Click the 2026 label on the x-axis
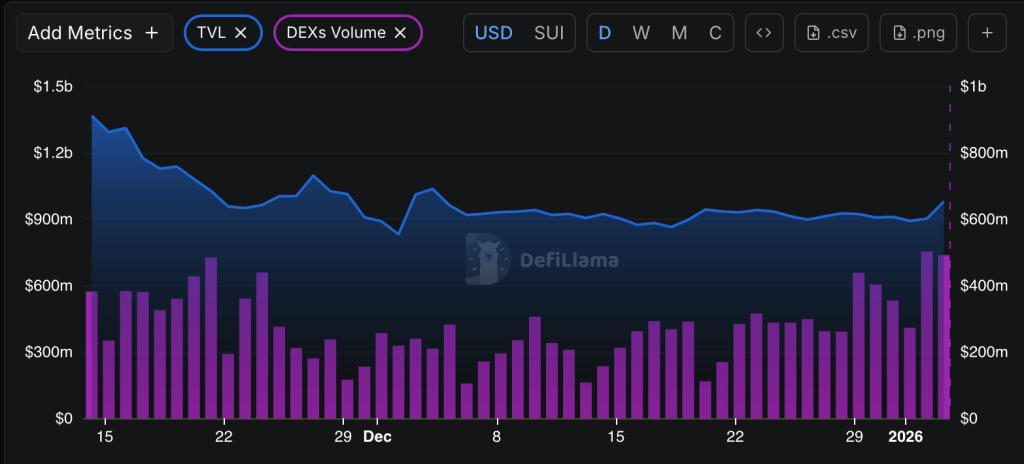1024x464 pixels. coord(905,437)
